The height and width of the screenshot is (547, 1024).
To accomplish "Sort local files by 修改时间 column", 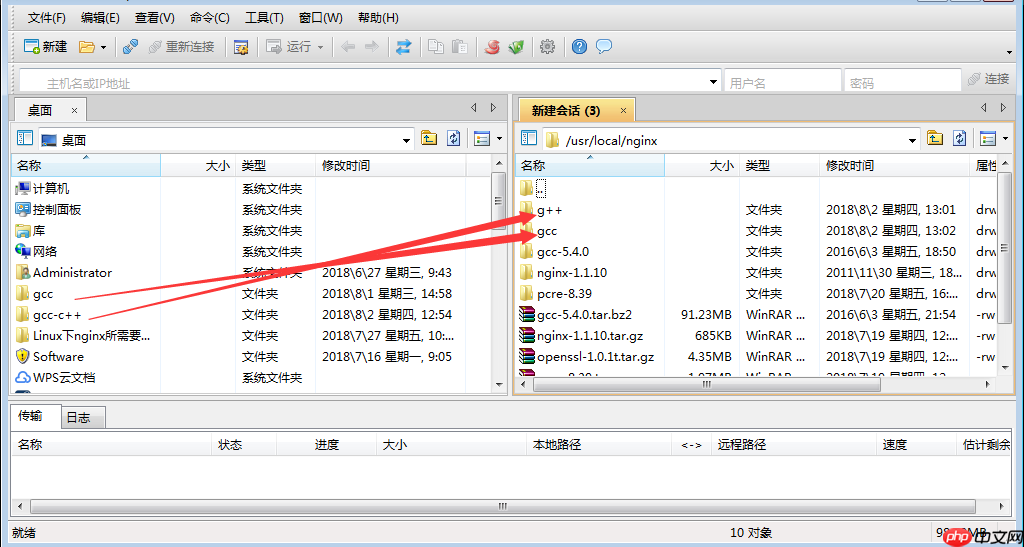I will (391, 166).
